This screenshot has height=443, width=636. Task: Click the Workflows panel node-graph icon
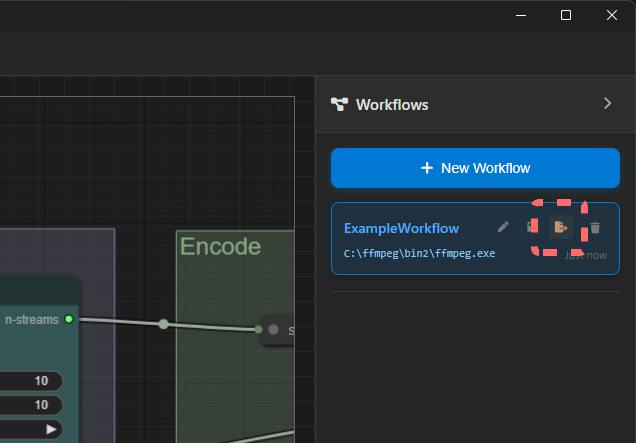(339, 104)
